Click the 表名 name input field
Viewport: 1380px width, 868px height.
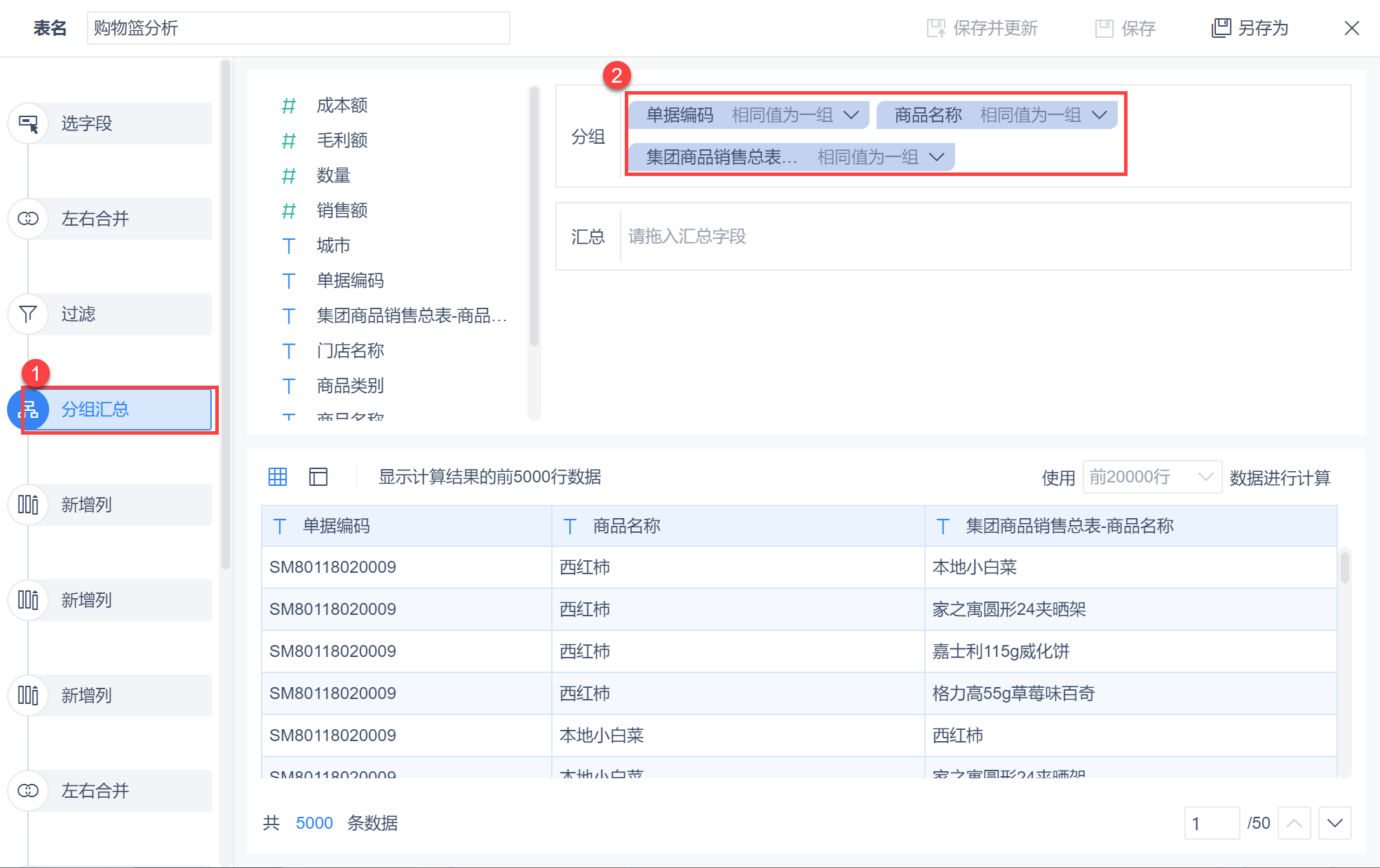pyautogui.click(x=298, y=28)
